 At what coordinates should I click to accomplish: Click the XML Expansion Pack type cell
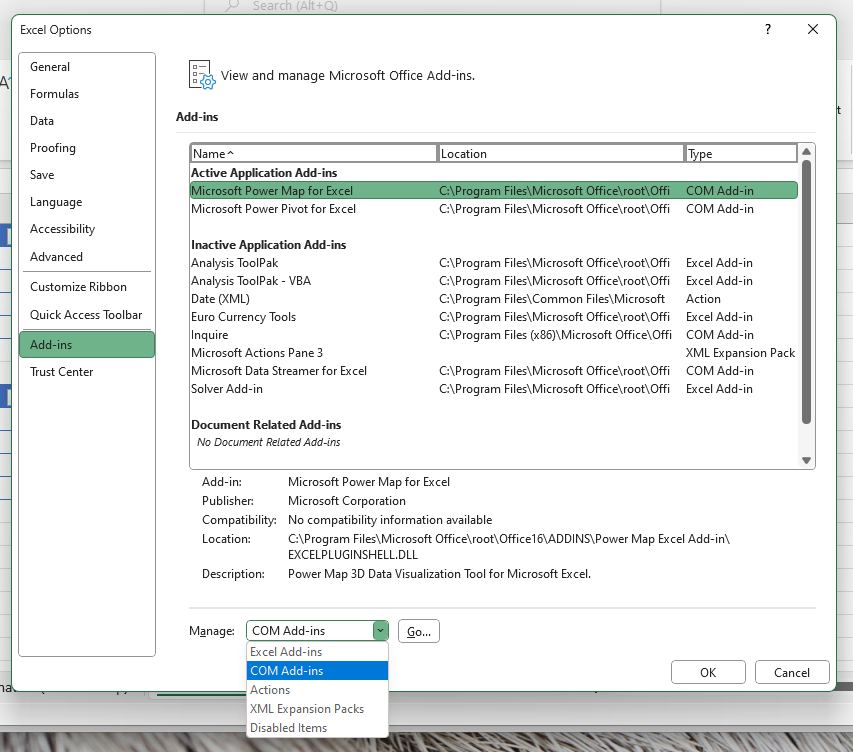(x=740, y=353)
